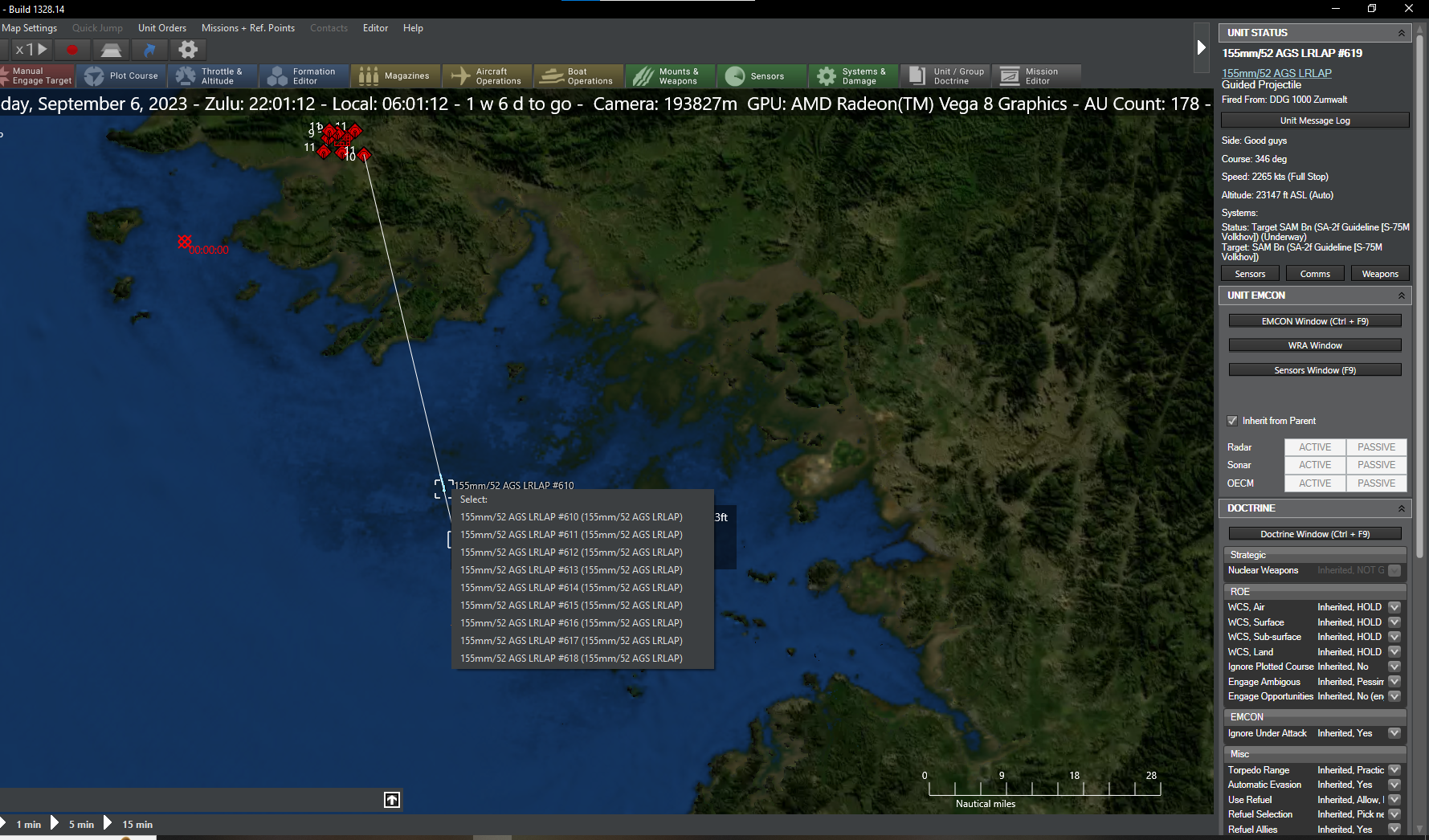Open Systems & Damage

(855, 76)
